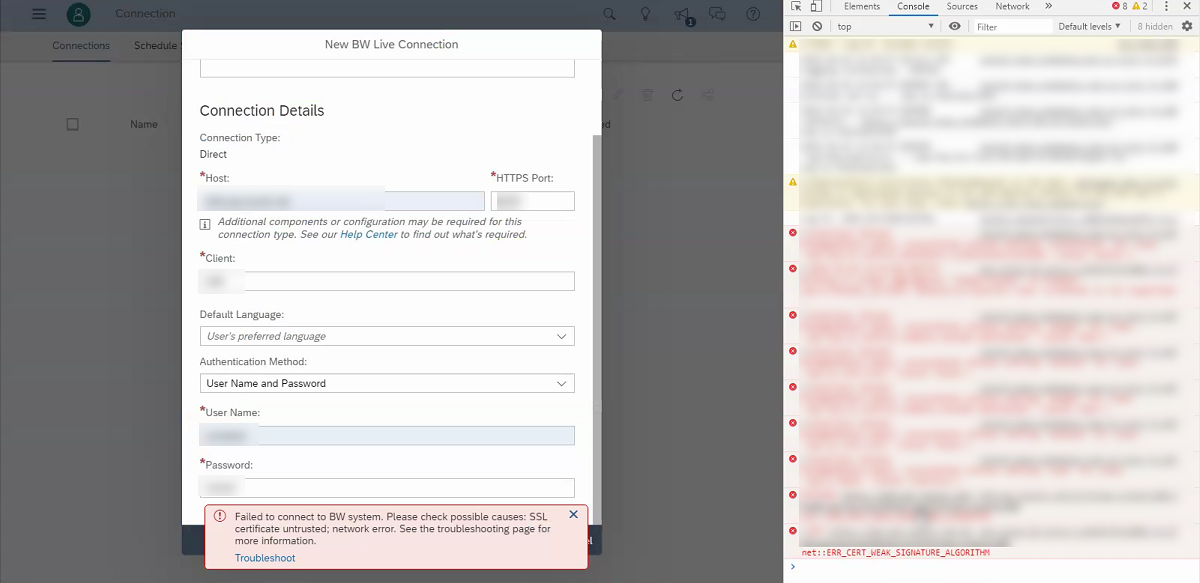
Task: Open console settings gear icon
Action: click(1187, 26)
